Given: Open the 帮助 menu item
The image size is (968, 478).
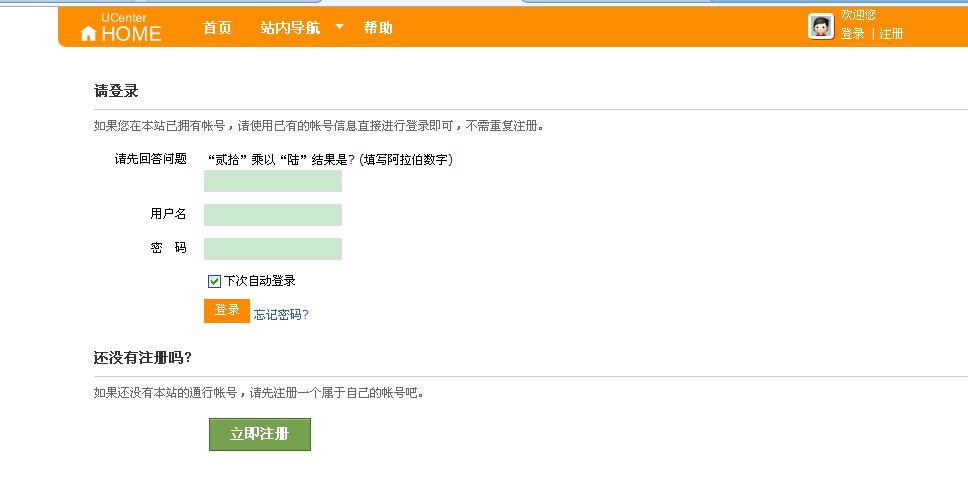Looking at the screenshot, I should tap(378, 28).
